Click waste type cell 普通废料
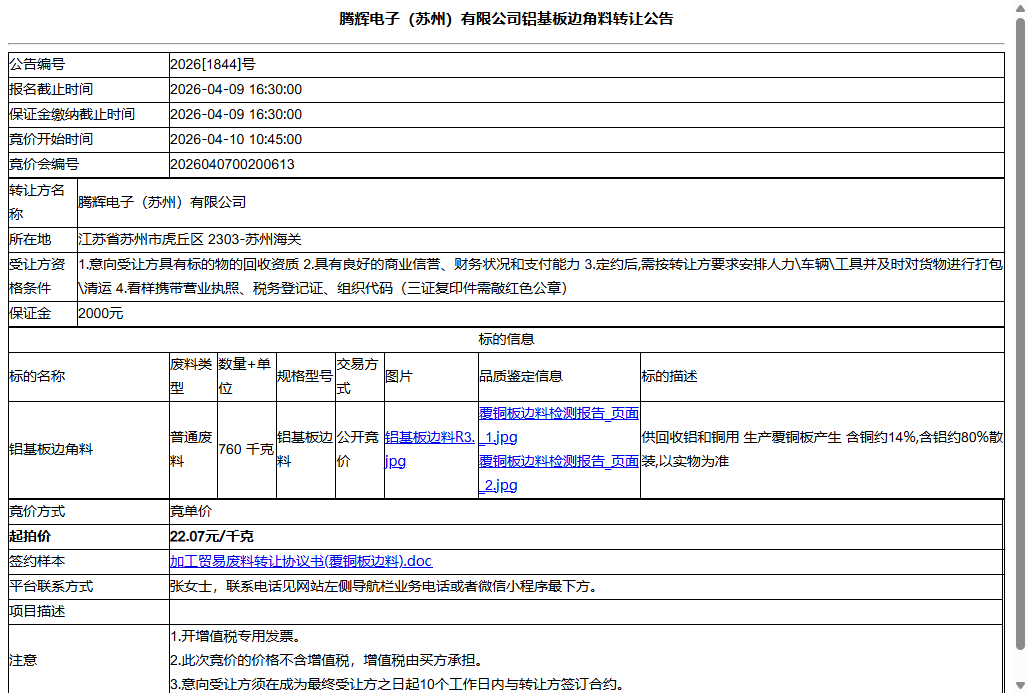Screen dimensions: 1028x693 coord(193,449)
